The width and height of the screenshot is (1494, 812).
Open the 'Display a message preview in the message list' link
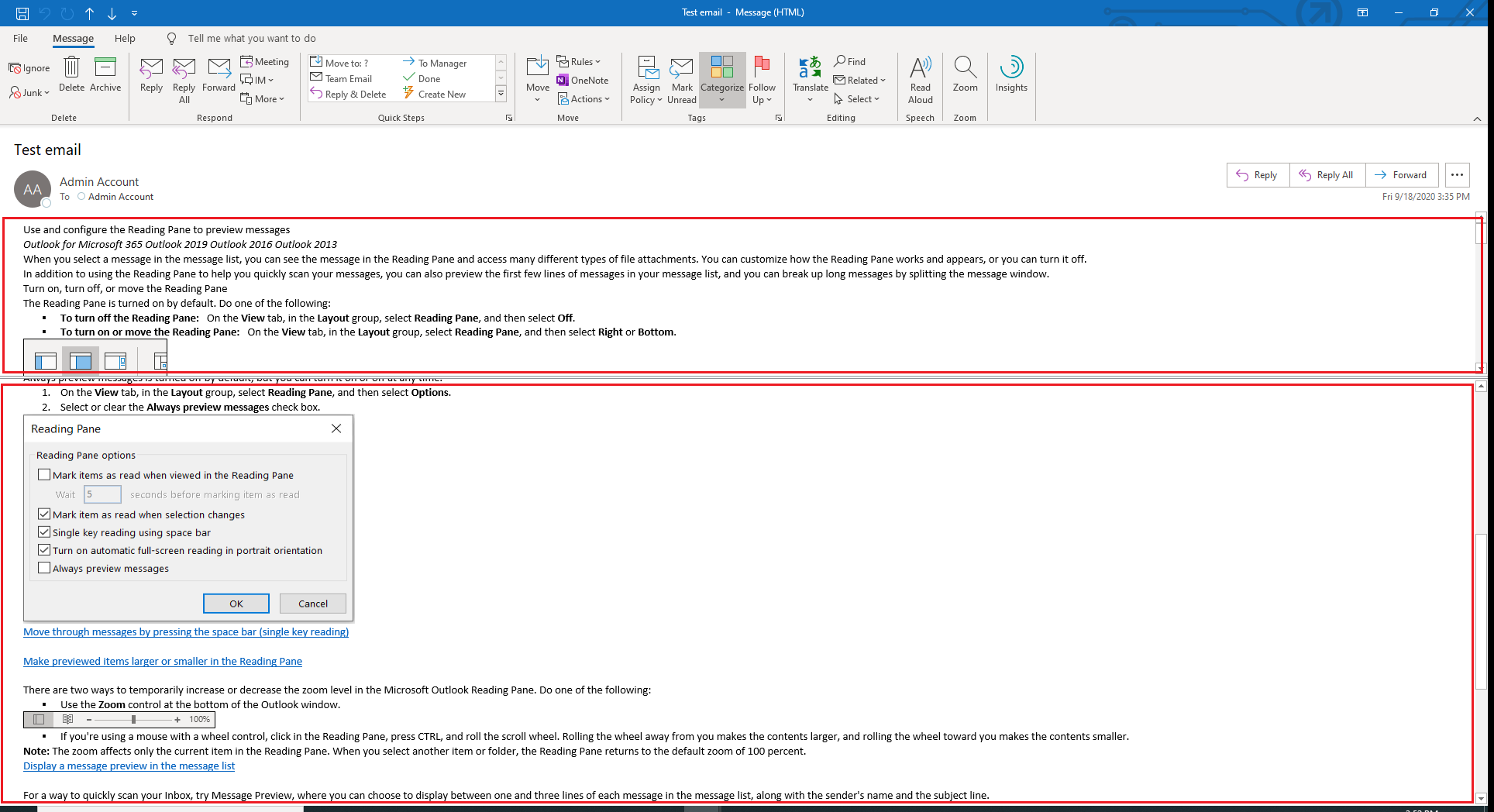pyautogui.click(x=129, y=766)
